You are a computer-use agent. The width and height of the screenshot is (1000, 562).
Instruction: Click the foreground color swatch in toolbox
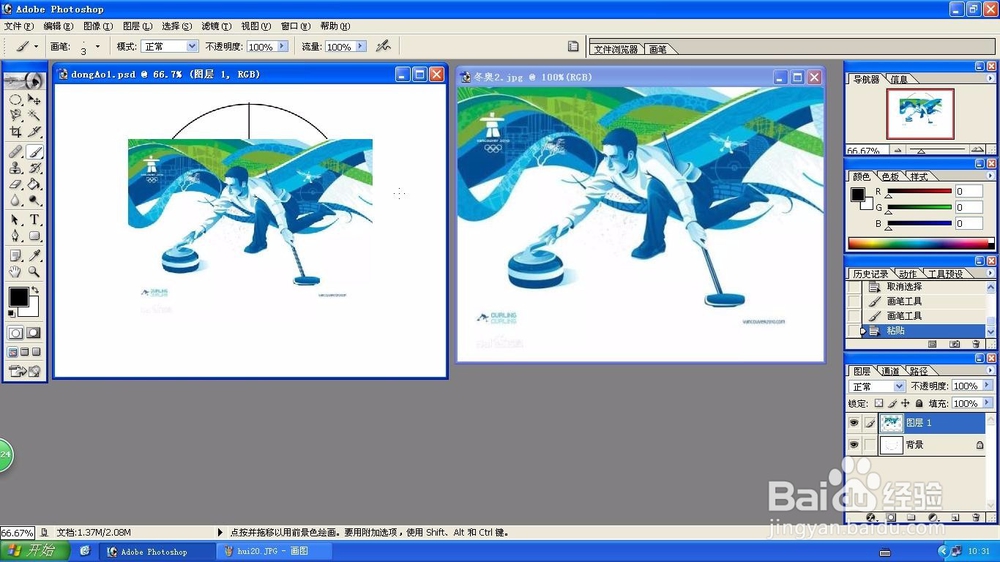point(18,297)
